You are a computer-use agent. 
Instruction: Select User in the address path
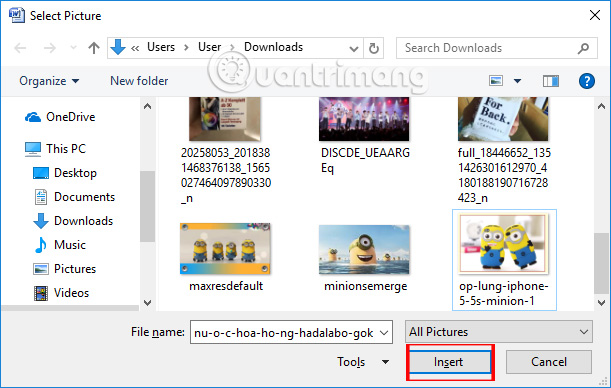click(x=210, y=47)
